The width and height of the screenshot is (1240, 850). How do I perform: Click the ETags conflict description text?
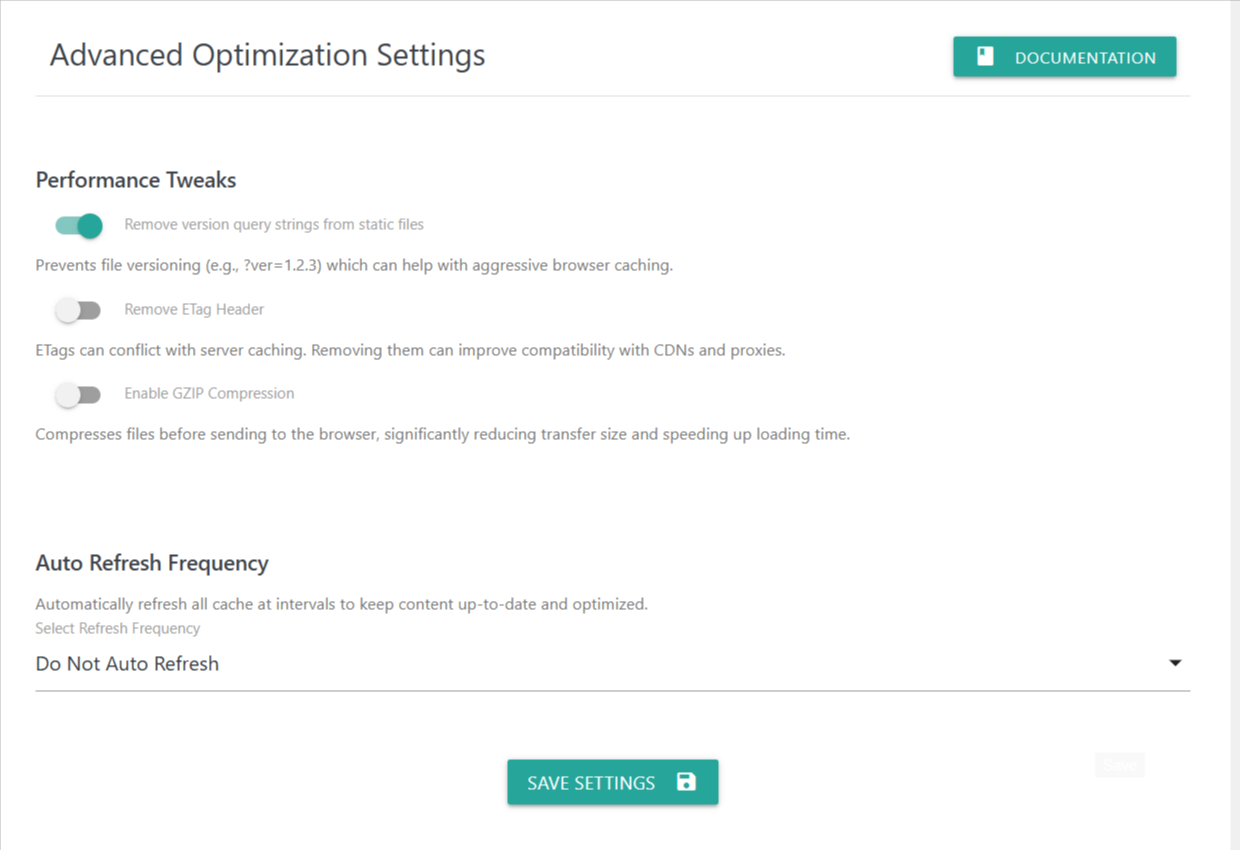pyautogui.click(x=410, y=351)
